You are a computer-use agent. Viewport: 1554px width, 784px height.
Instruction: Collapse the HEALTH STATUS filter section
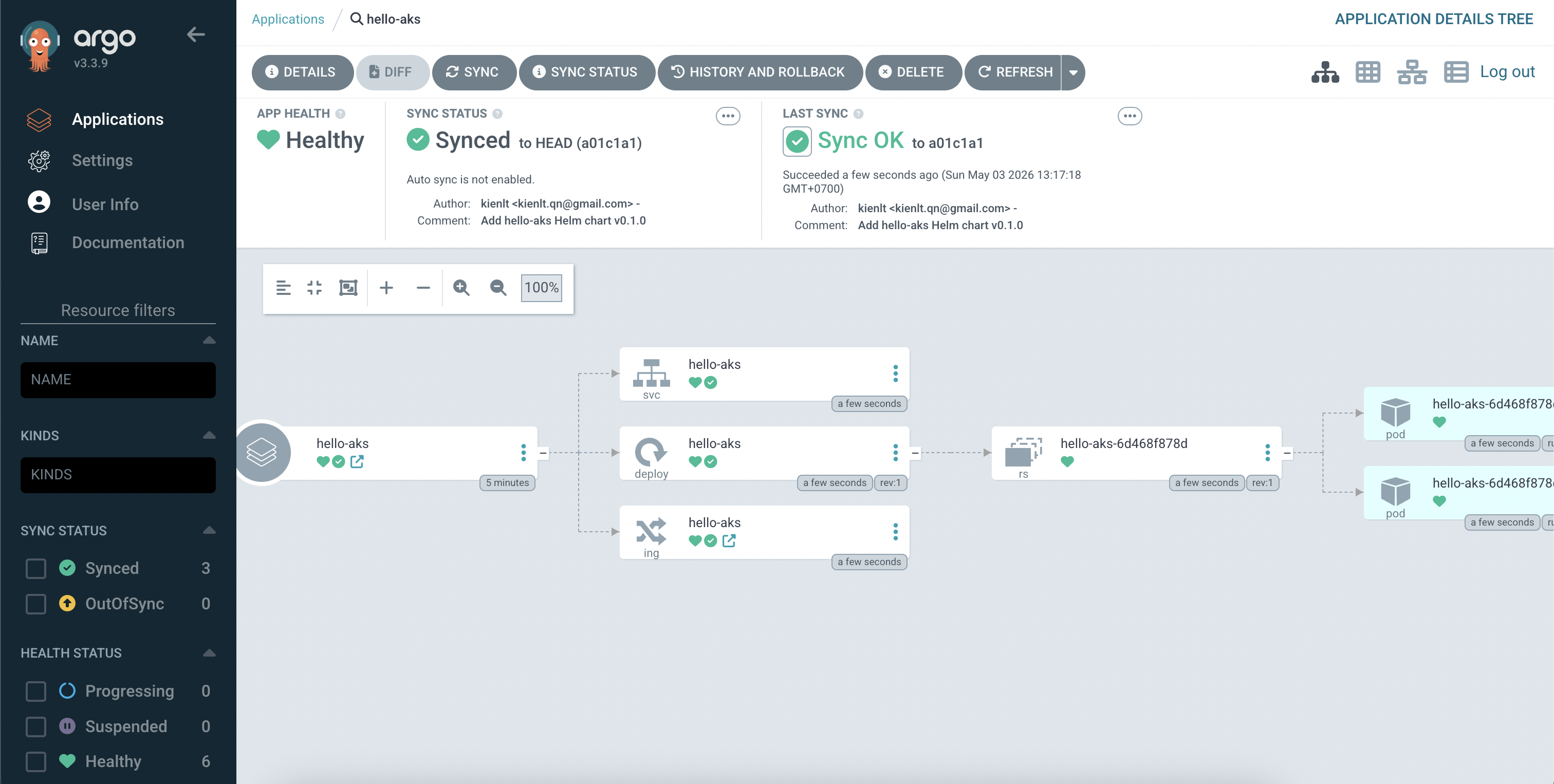[209, 653]
